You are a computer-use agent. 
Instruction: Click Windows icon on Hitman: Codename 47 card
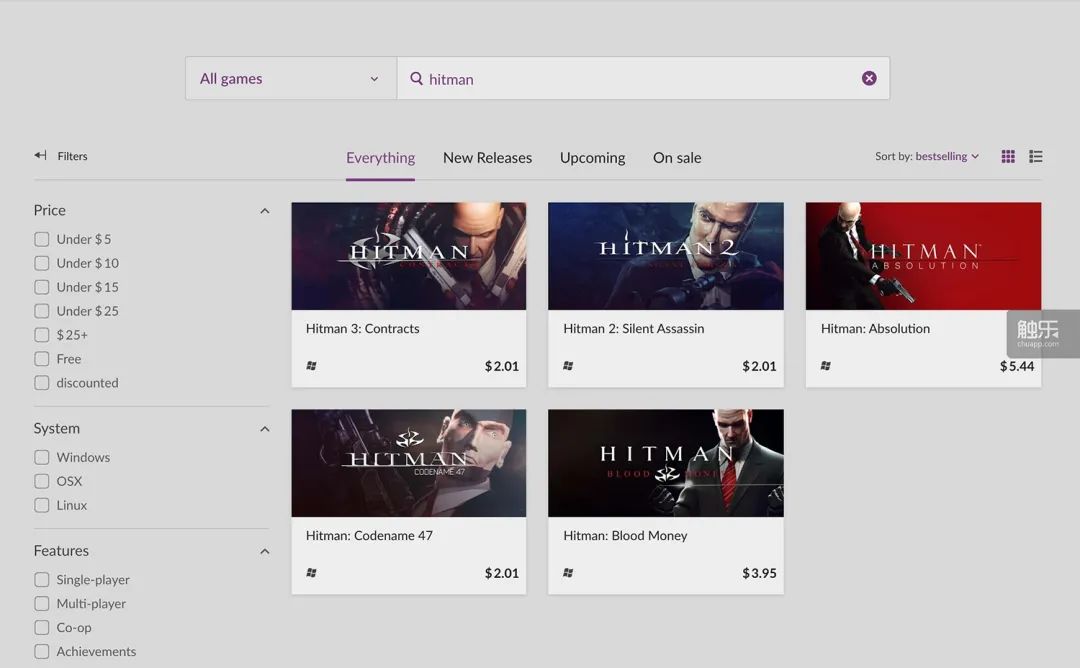(311, 573)
